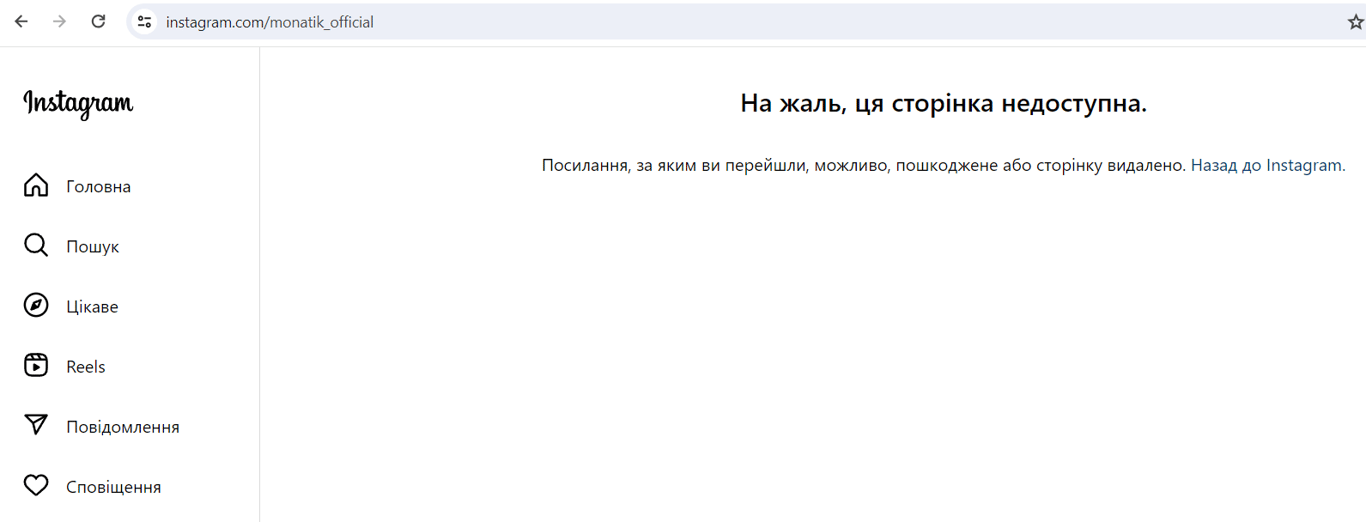Click the Search magnifier icon
The width and height of the screenshot is (1366, 522).
(36, 246)
